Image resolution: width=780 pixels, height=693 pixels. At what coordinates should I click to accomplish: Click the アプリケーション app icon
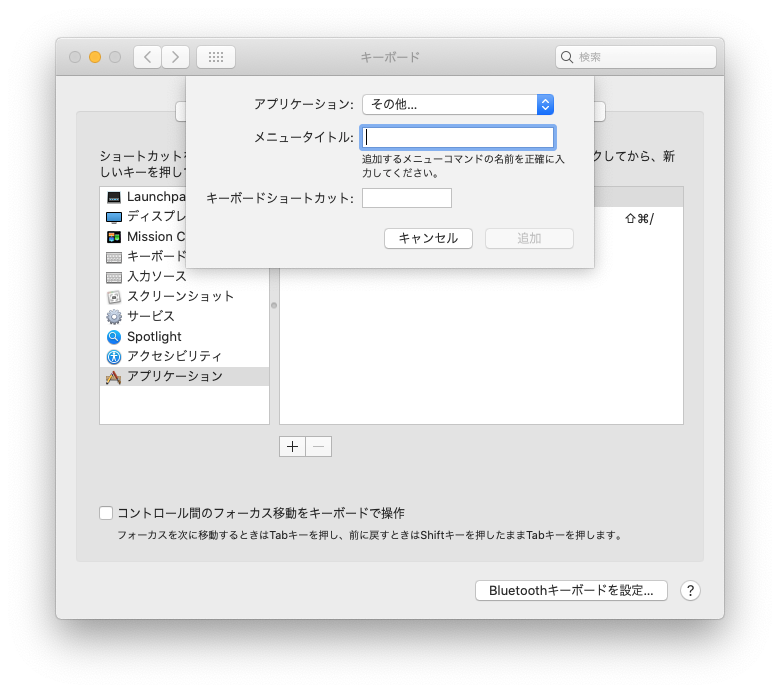113,377
